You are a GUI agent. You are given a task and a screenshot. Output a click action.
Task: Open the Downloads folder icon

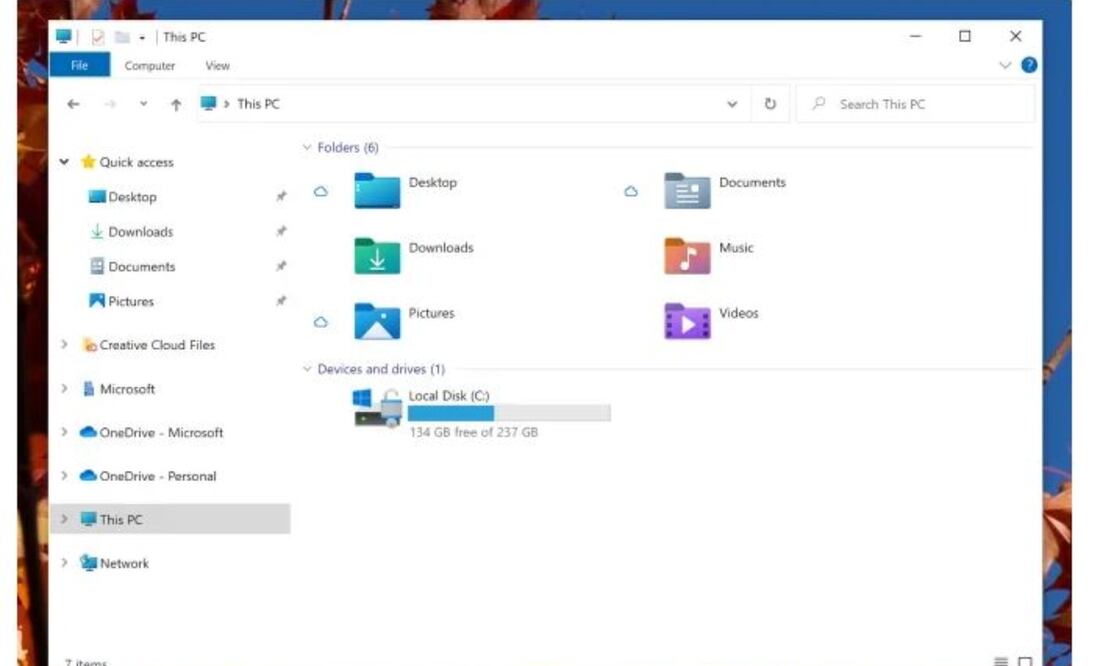coord(378,257)
